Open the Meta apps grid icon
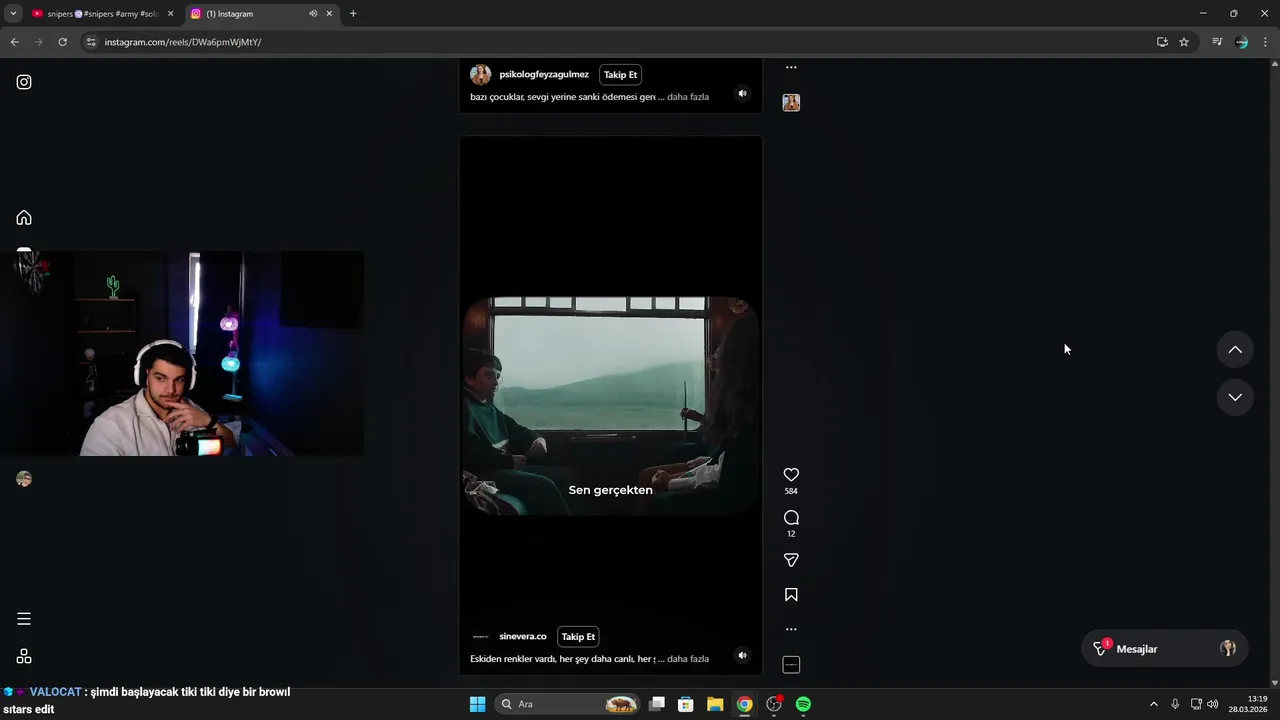Viewport: 1280px width, 720px height. pos(24,656)
